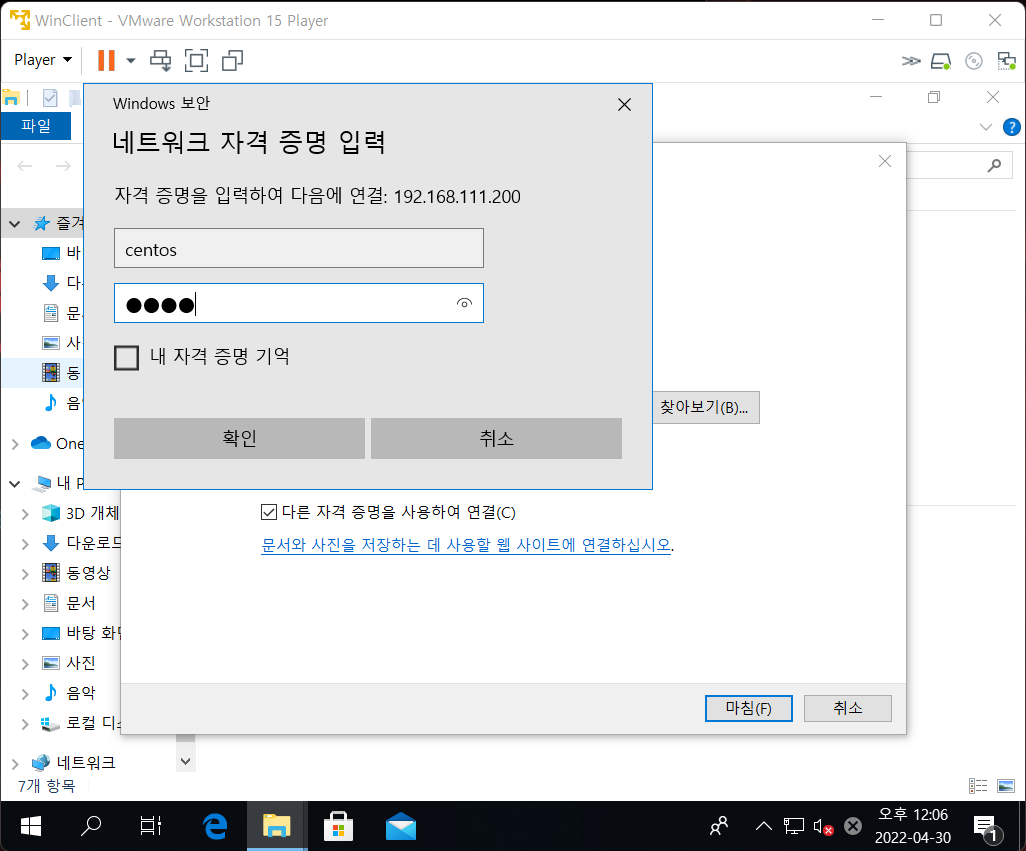This screenshot has width=1026, height=851.
Task: Select 사진 folder under 내 PC
Action: [81, 663]
